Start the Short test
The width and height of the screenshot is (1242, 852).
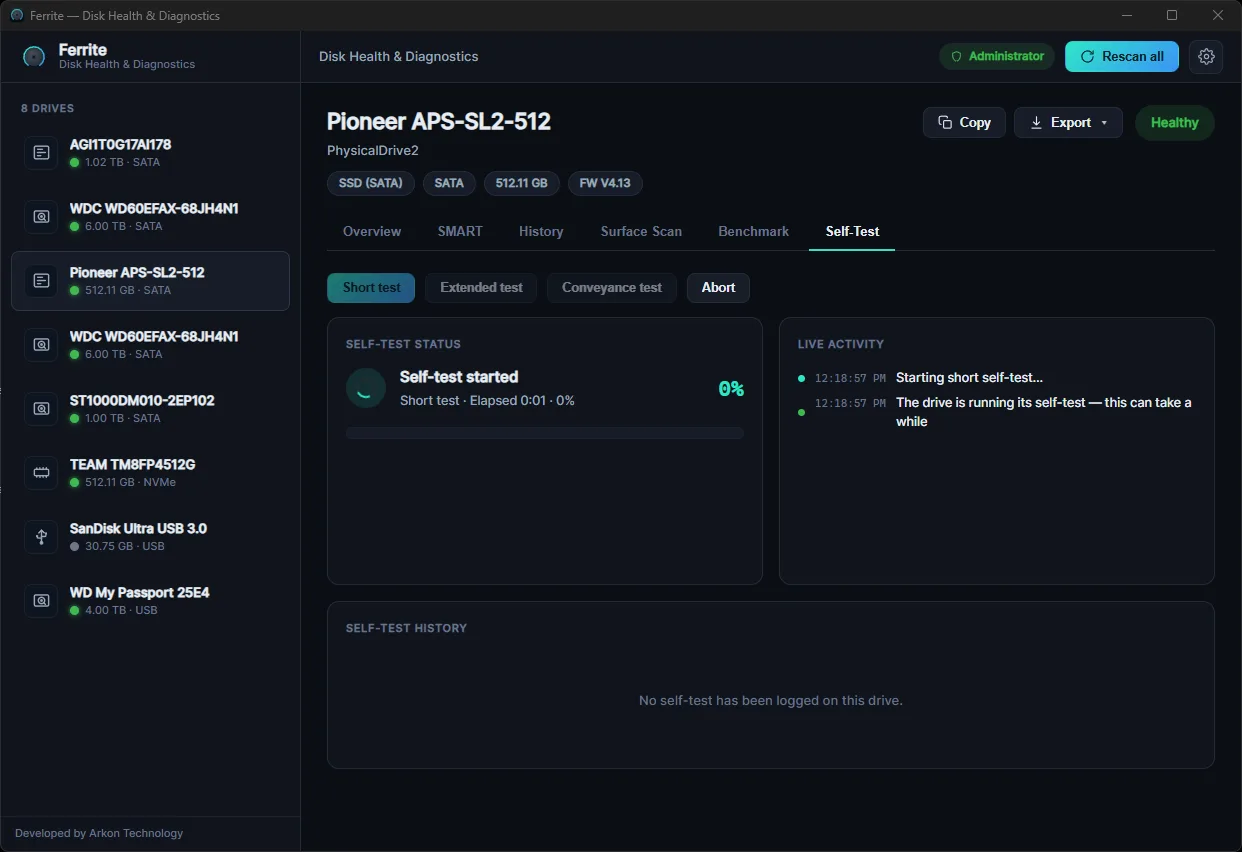pos(371,288)
